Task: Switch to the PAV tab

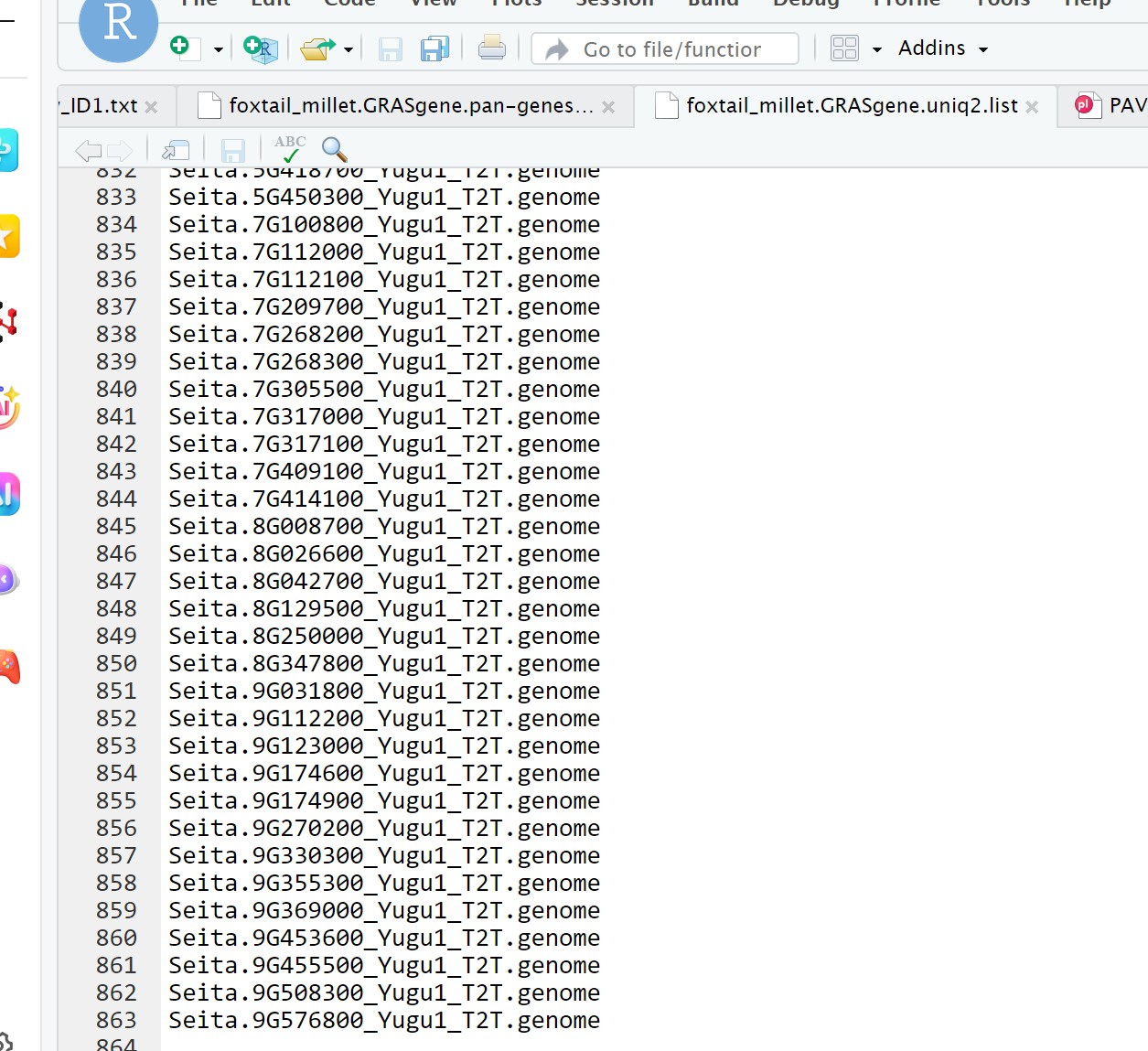Action: pos(1110,106)
